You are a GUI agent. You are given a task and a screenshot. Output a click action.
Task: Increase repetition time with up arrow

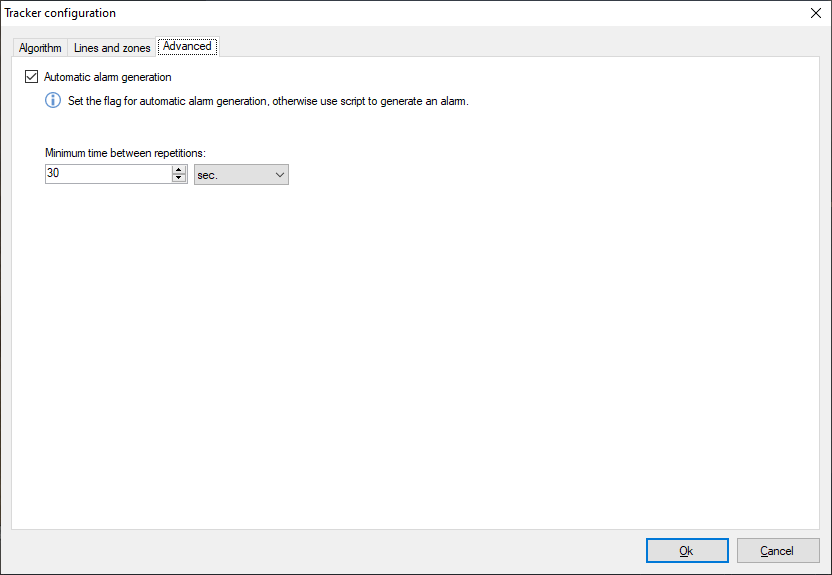[179, 170]
